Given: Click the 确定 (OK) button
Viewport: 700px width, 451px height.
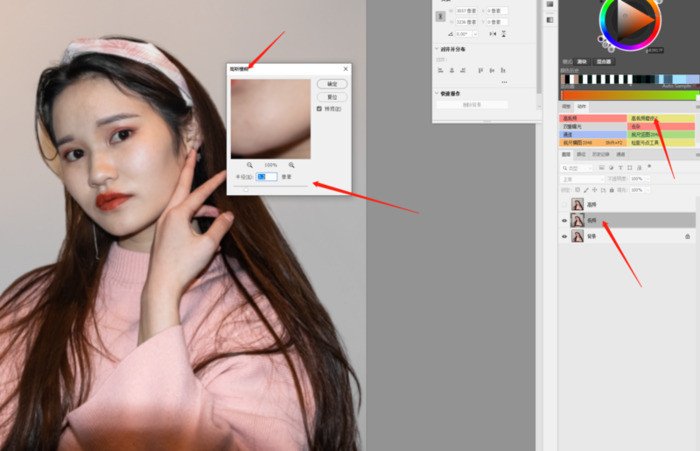Looking at the screenshot, I should [x=332, y=84].
